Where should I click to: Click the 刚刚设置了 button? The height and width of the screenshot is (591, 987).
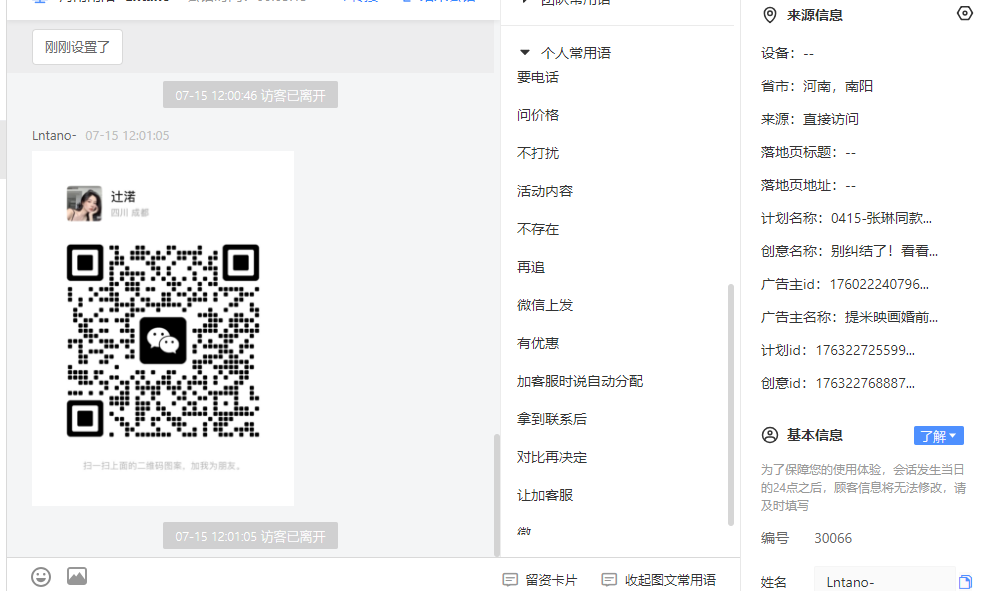77,47
